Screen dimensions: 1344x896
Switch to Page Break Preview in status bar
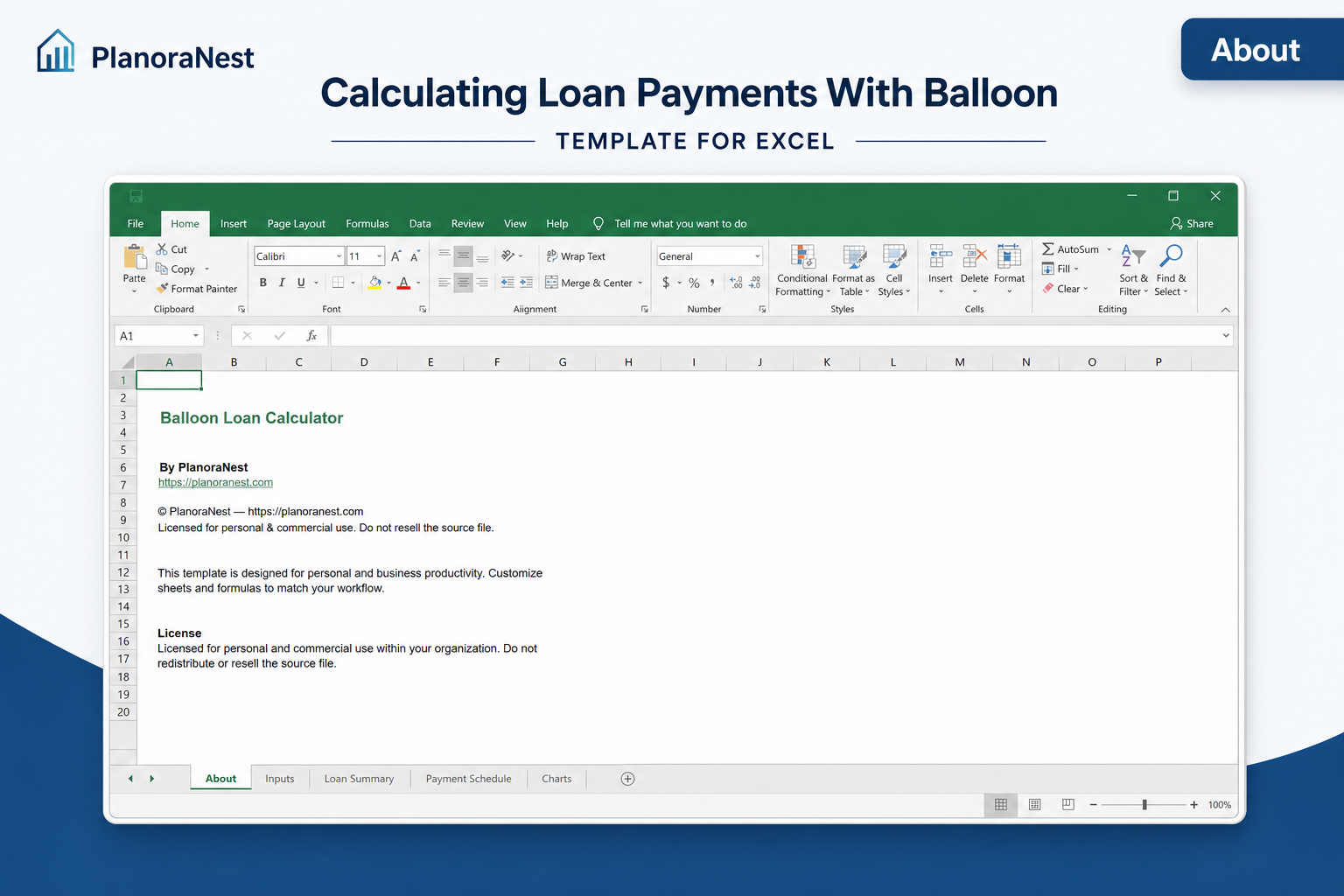coord(1067,804)
